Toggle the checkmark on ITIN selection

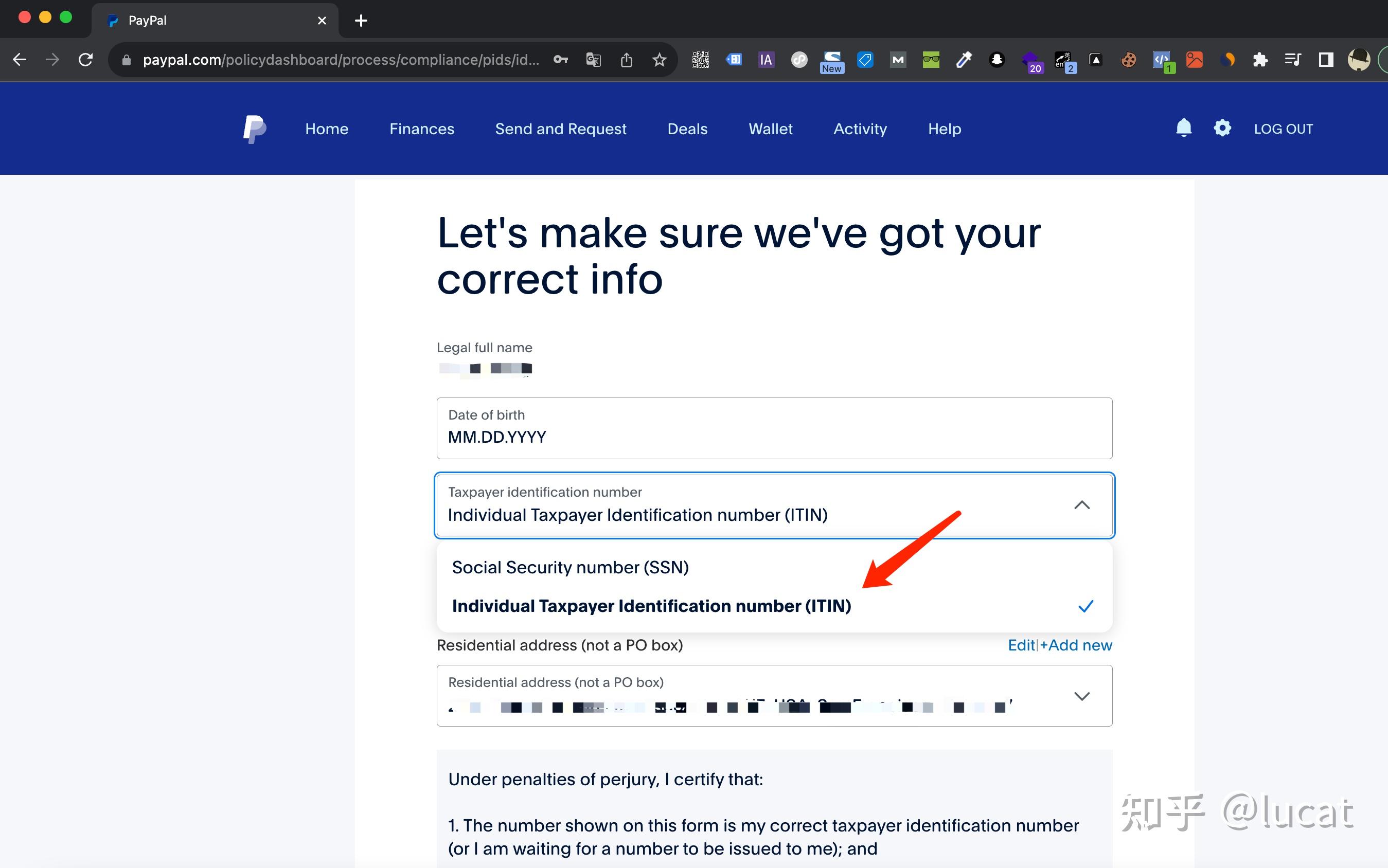coord(1085,605)
